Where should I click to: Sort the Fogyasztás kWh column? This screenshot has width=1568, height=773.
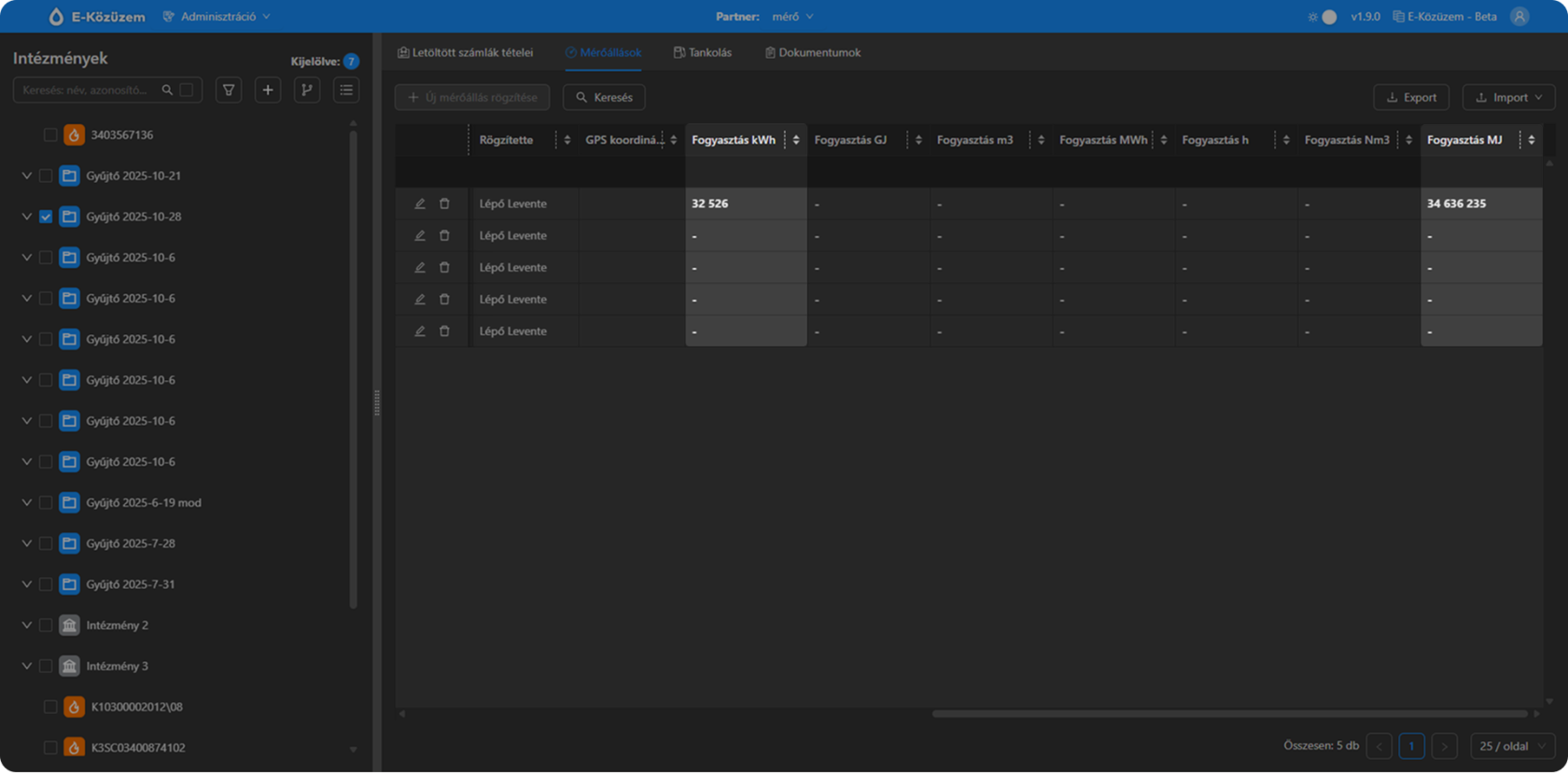click(796, 140)
